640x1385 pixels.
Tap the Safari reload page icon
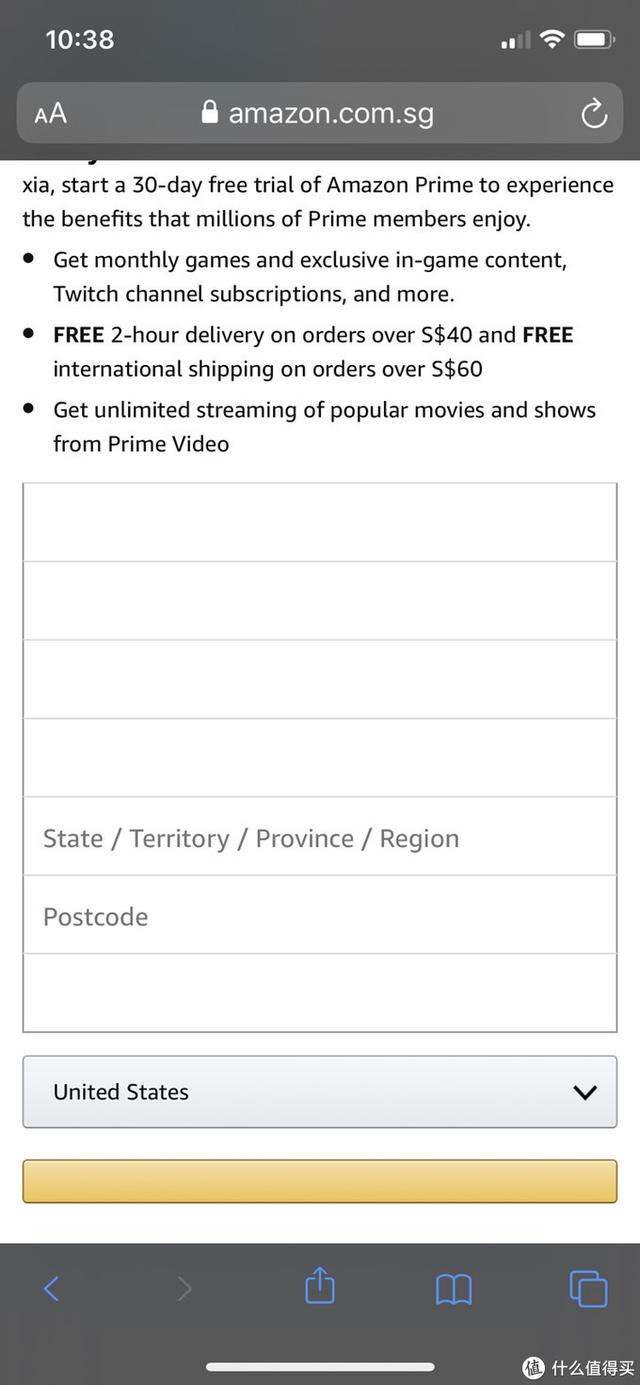pos(594,114)
